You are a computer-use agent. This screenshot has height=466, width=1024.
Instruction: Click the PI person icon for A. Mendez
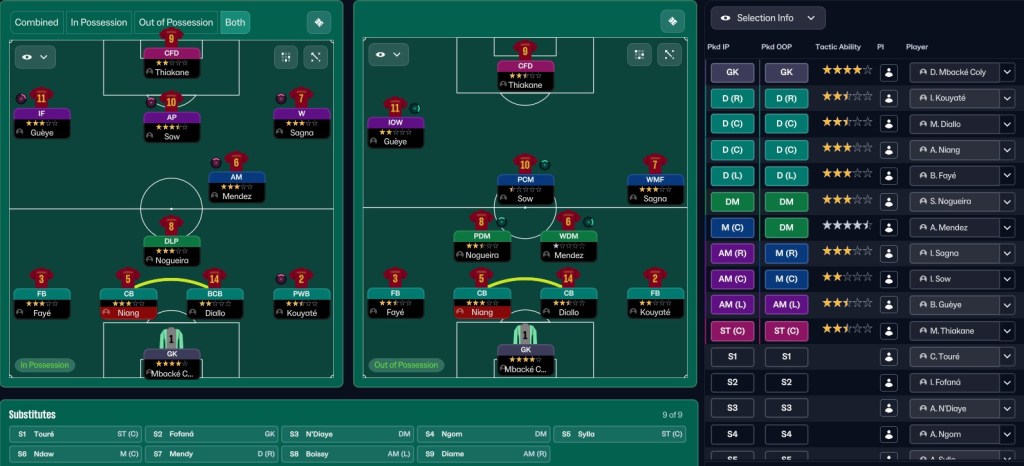click(888, 227)
